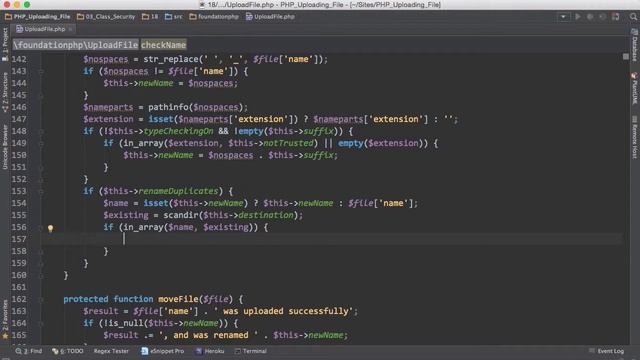Show the Project tool window
Image resolution: width=640 pixels, height=360 pixels.
[x=5, y=44]
